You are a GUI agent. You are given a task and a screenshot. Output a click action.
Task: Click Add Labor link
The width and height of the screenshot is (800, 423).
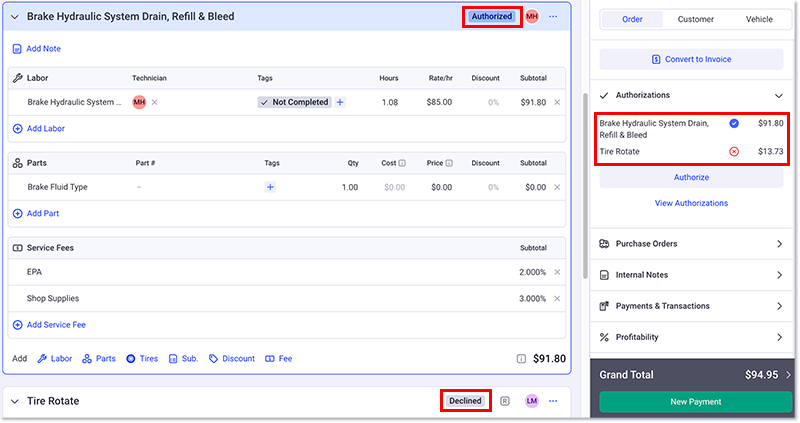[39, 129]
